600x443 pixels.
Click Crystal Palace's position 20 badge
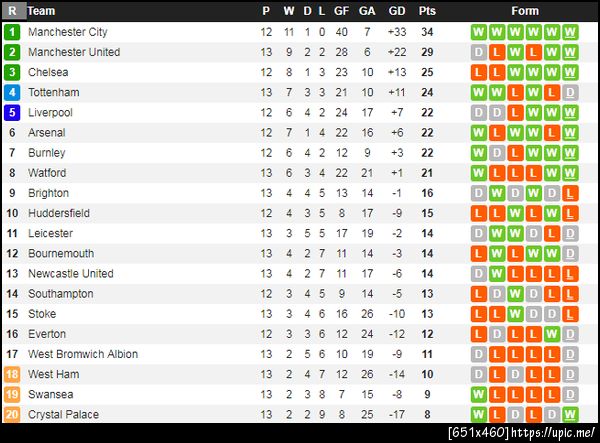coord(12,414)
